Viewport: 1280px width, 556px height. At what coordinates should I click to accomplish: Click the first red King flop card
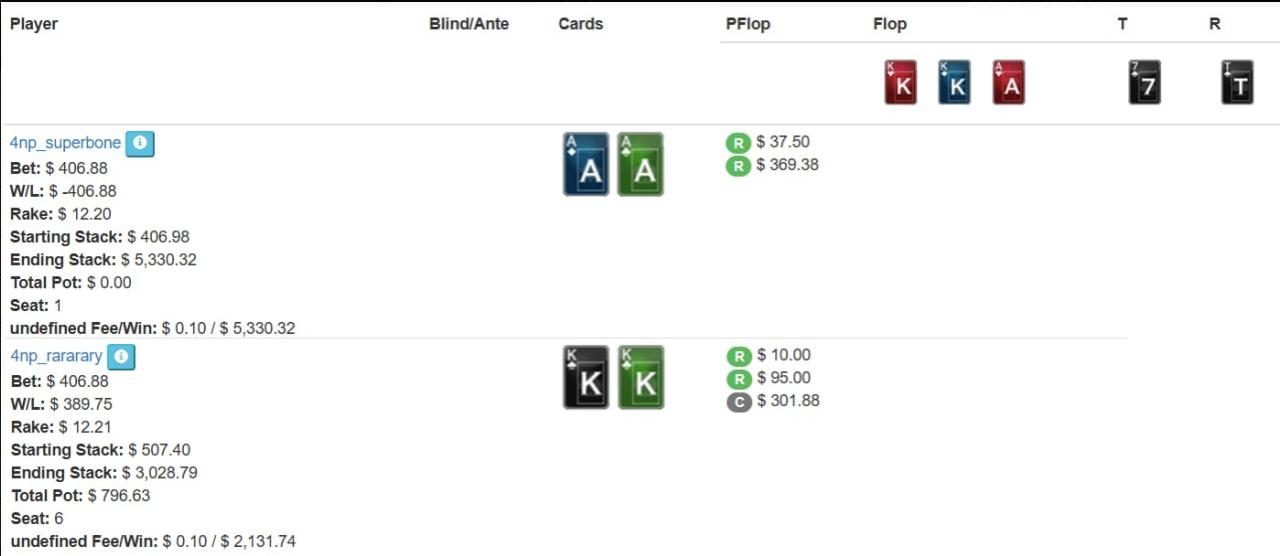click(901, 83)
